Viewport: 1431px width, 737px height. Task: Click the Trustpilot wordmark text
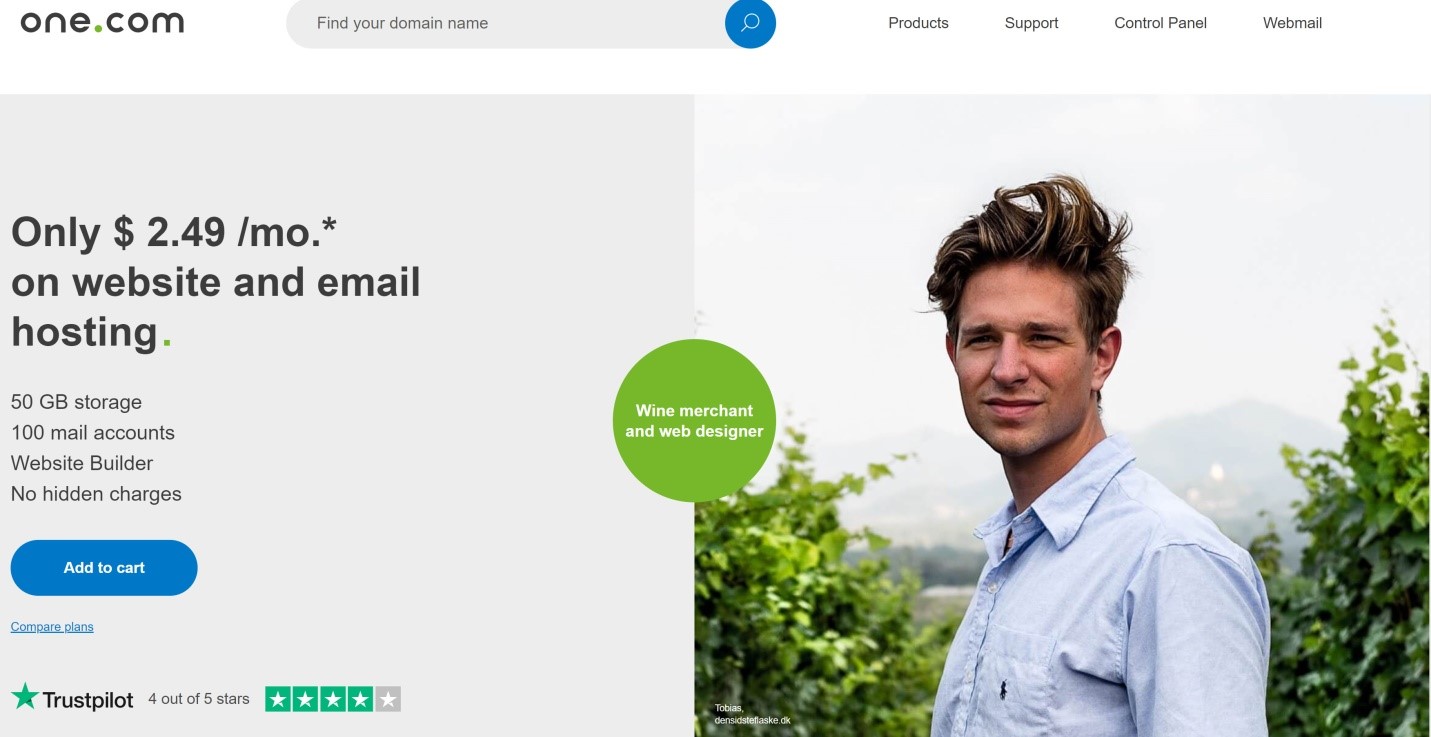point(88,700)
